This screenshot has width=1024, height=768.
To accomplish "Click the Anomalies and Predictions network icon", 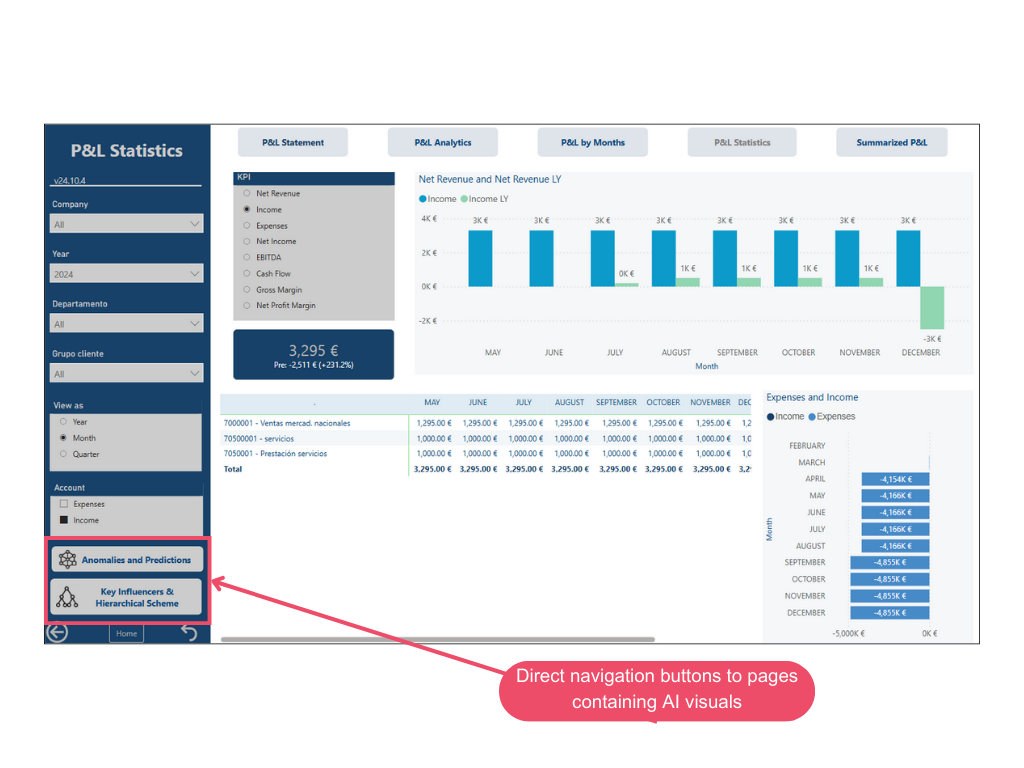I will tap(67, 560).
